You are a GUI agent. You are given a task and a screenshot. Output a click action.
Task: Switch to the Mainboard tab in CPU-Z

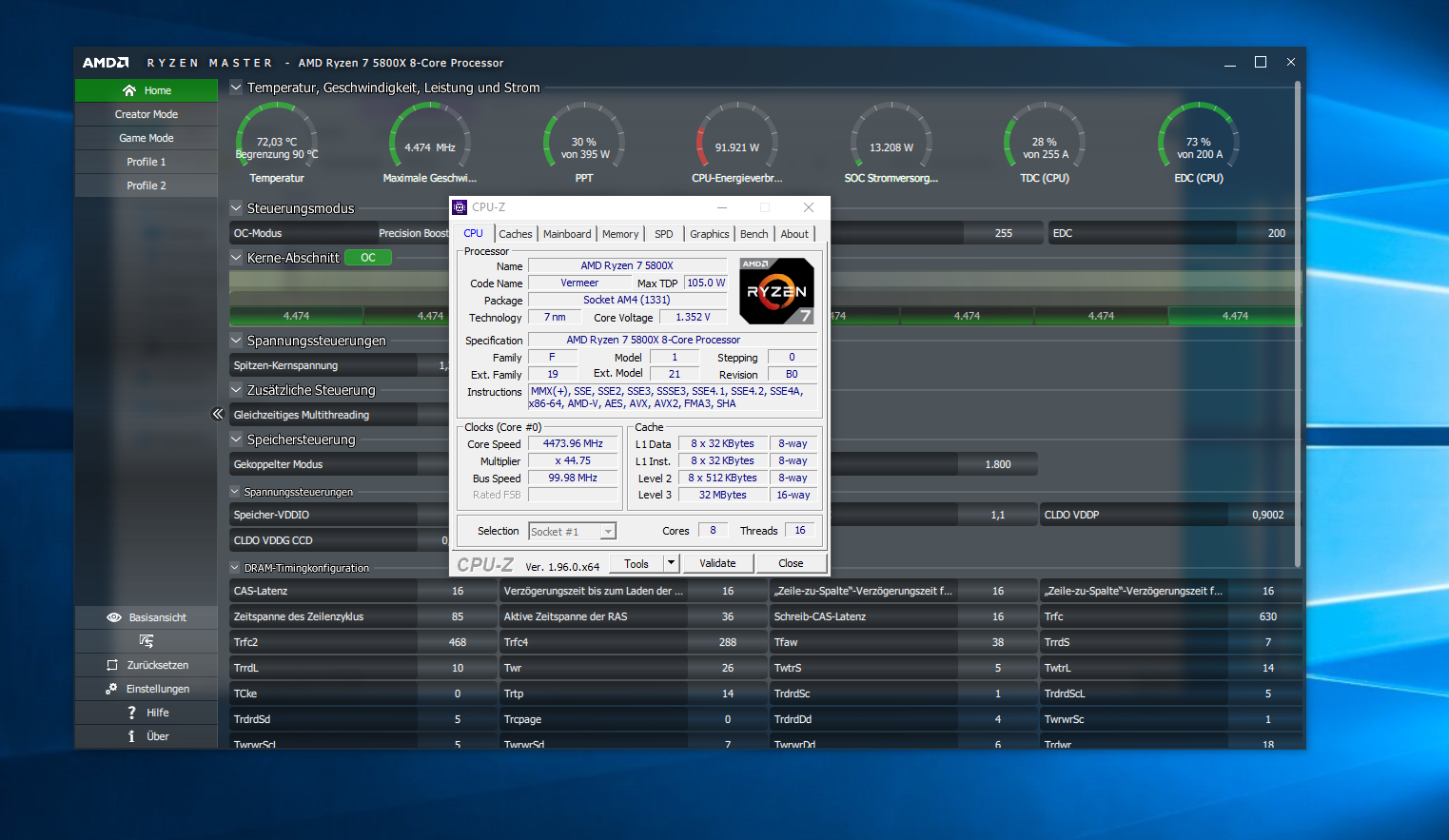coord(567,234)
